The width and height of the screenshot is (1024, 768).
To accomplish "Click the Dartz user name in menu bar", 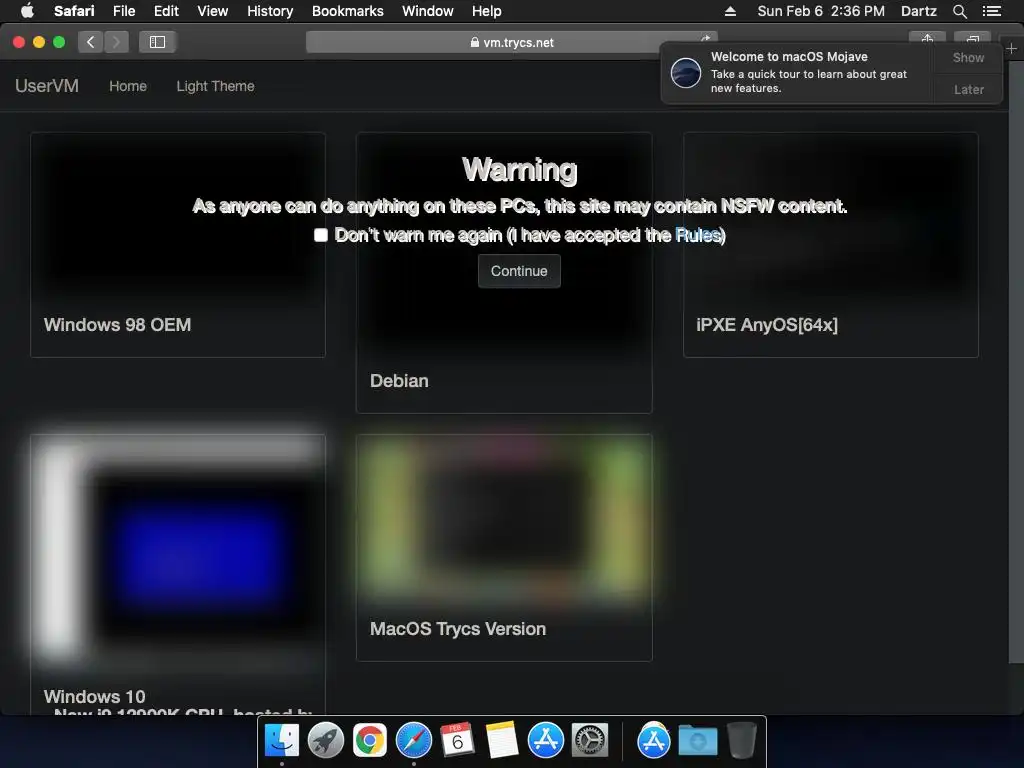I will [918, 11].
